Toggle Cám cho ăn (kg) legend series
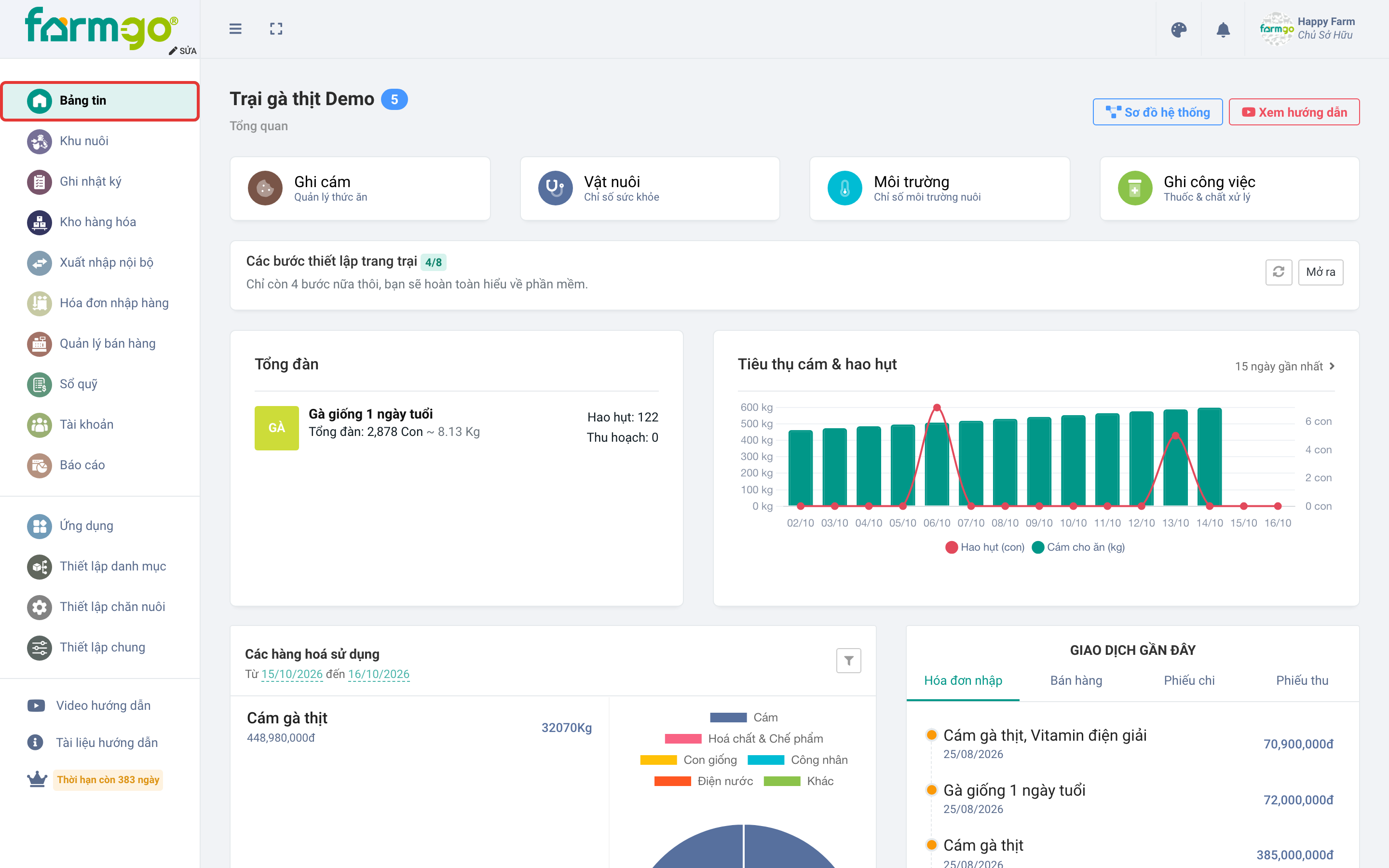Viewport: 1389px width, 868px height. (1078, 547)
